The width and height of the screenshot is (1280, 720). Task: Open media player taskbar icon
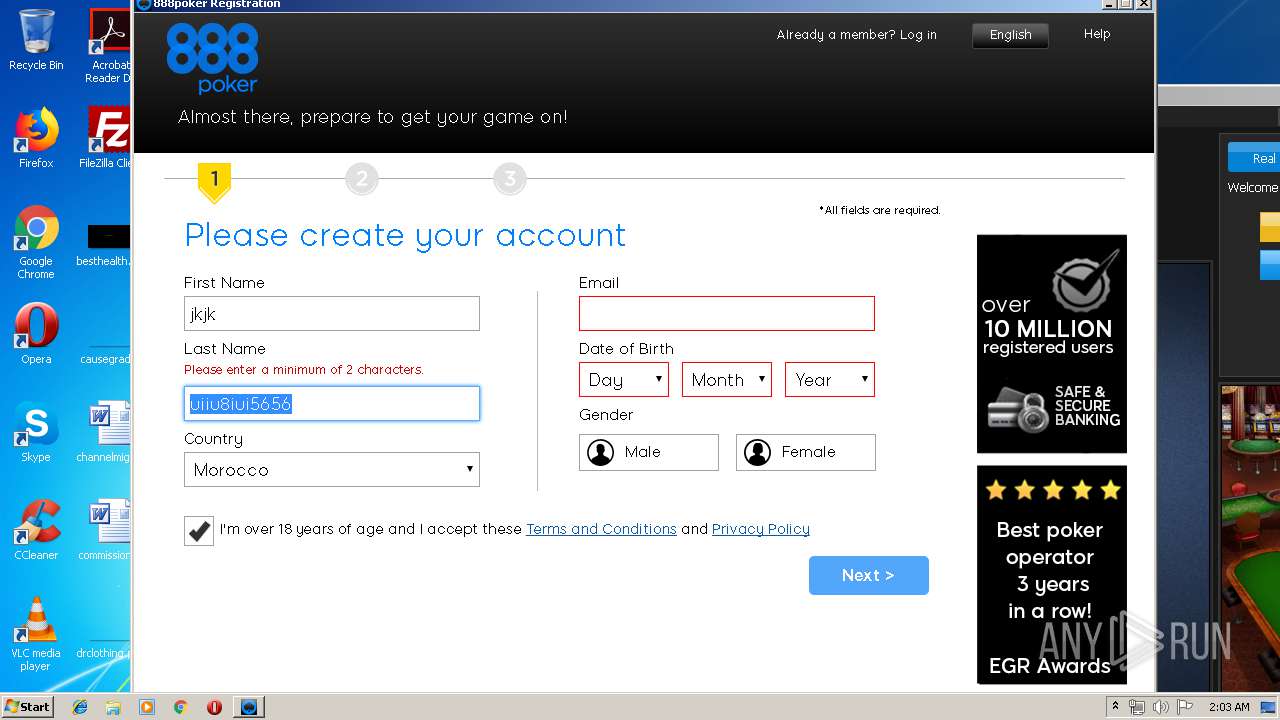point(147,707)
